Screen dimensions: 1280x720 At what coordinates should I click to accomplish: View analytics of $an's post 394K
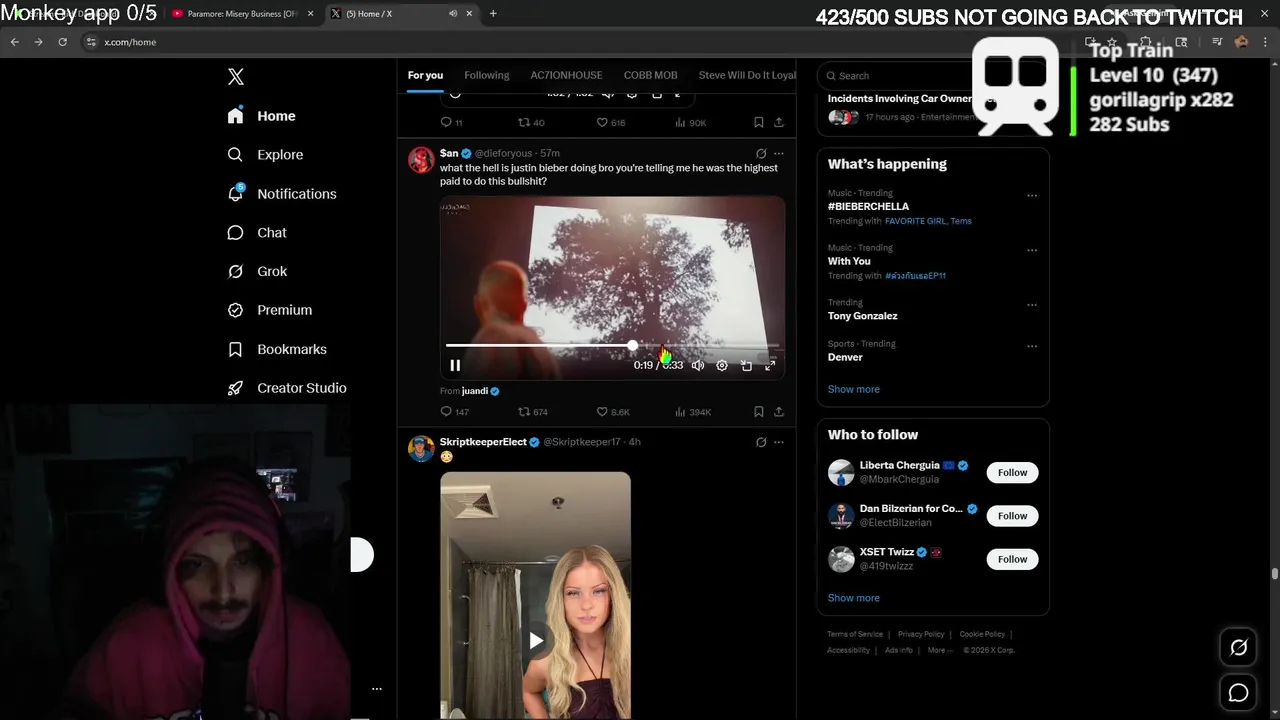click(x=693, y=412)
